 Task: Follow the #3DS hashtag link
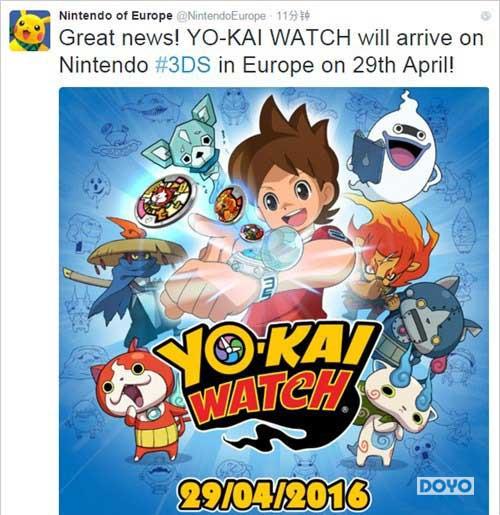point(183,65)
